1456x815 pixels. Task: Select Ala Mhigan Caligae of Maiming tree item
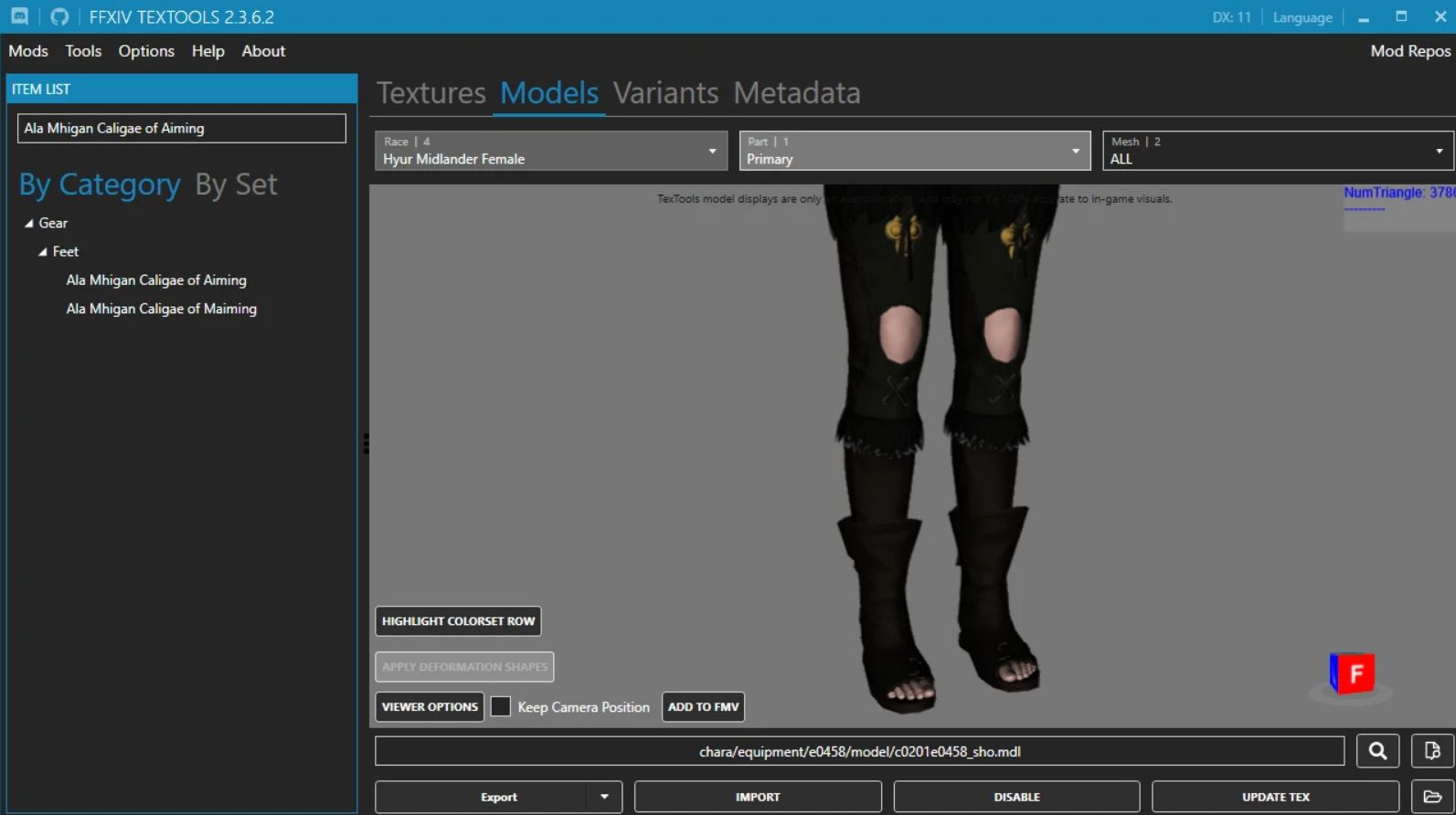161,309
